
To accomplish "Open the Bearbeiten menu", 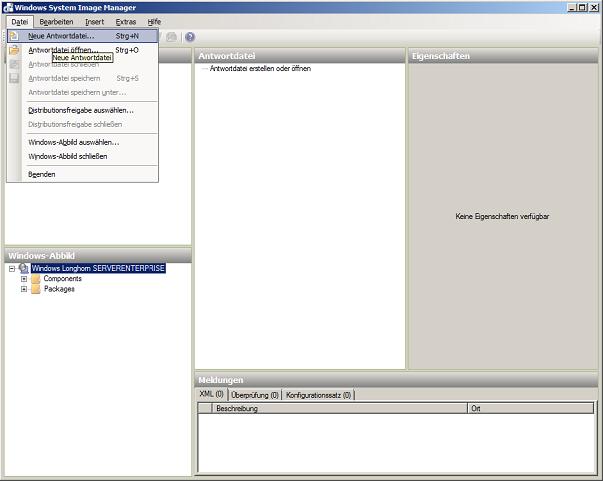I will [x=56, y=22].
